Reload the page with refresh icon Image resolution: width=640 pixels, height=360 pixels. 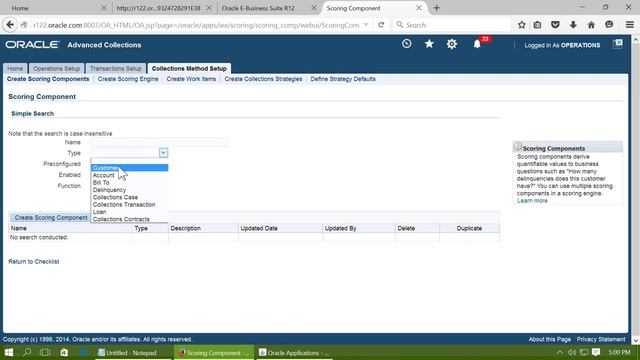(x=381, y=25)
